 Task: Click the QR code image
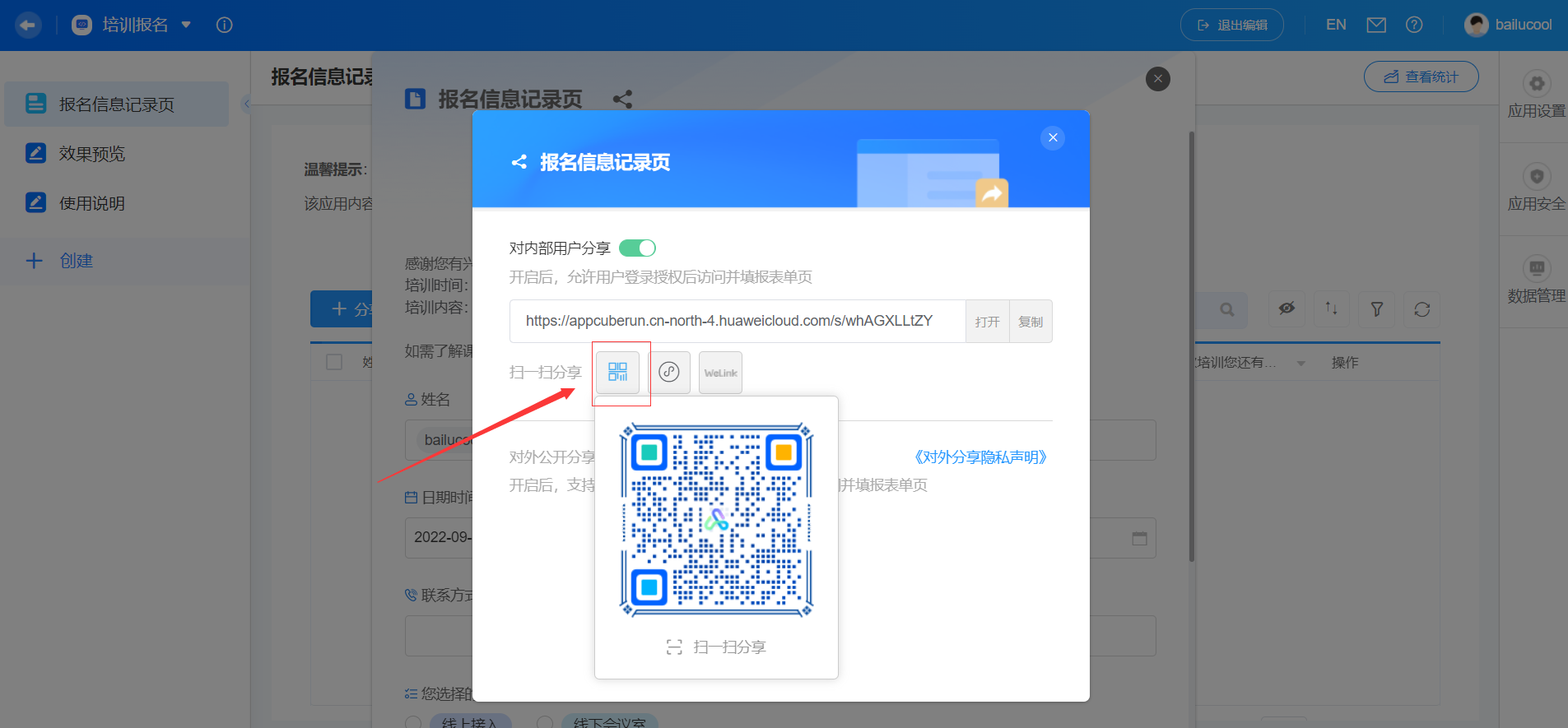tap(716, 519)
